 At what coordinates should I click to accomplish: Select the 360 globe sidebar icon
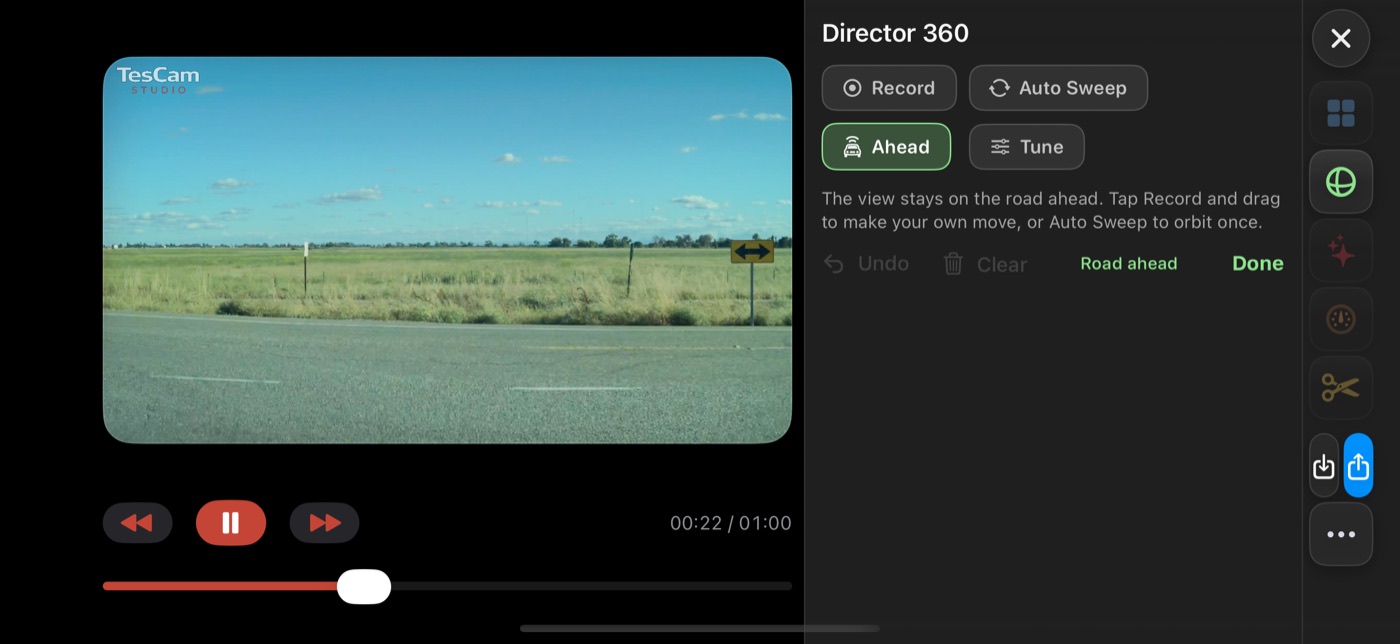click(x=1341, y=182)
